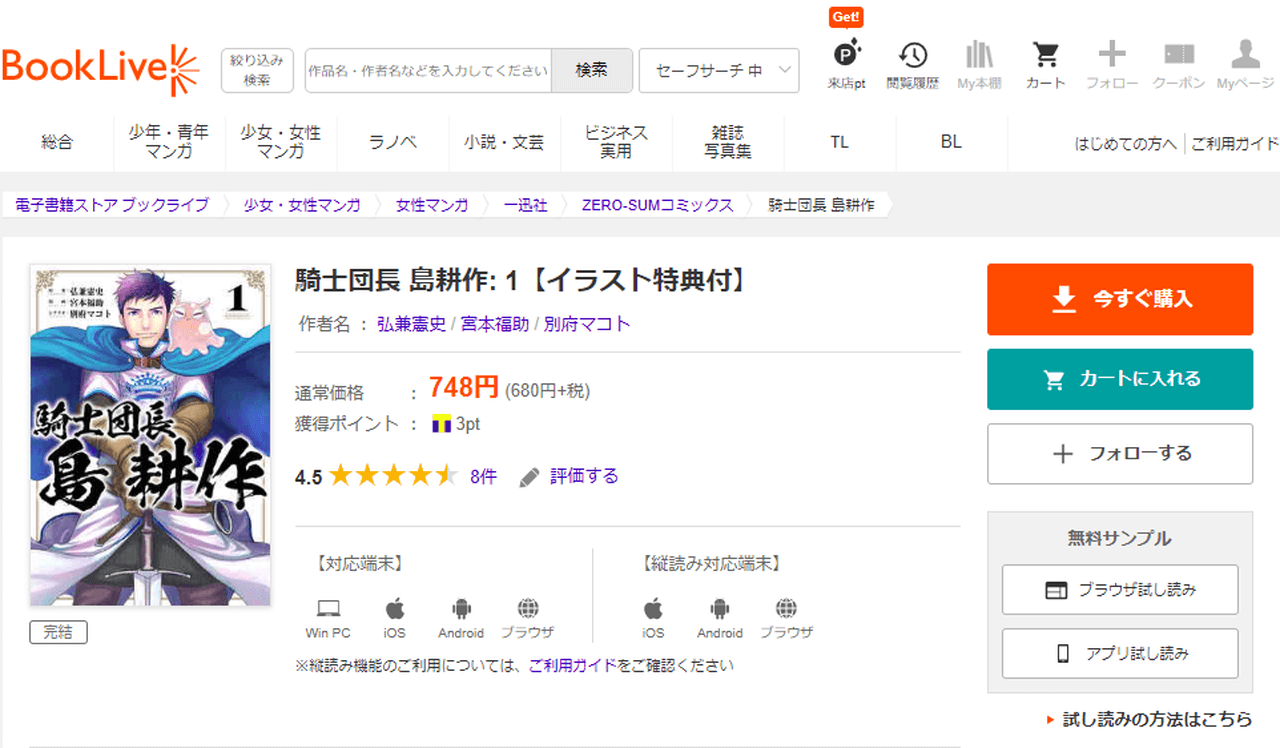Click the pencil 評価する icon

tap(530, 477)
